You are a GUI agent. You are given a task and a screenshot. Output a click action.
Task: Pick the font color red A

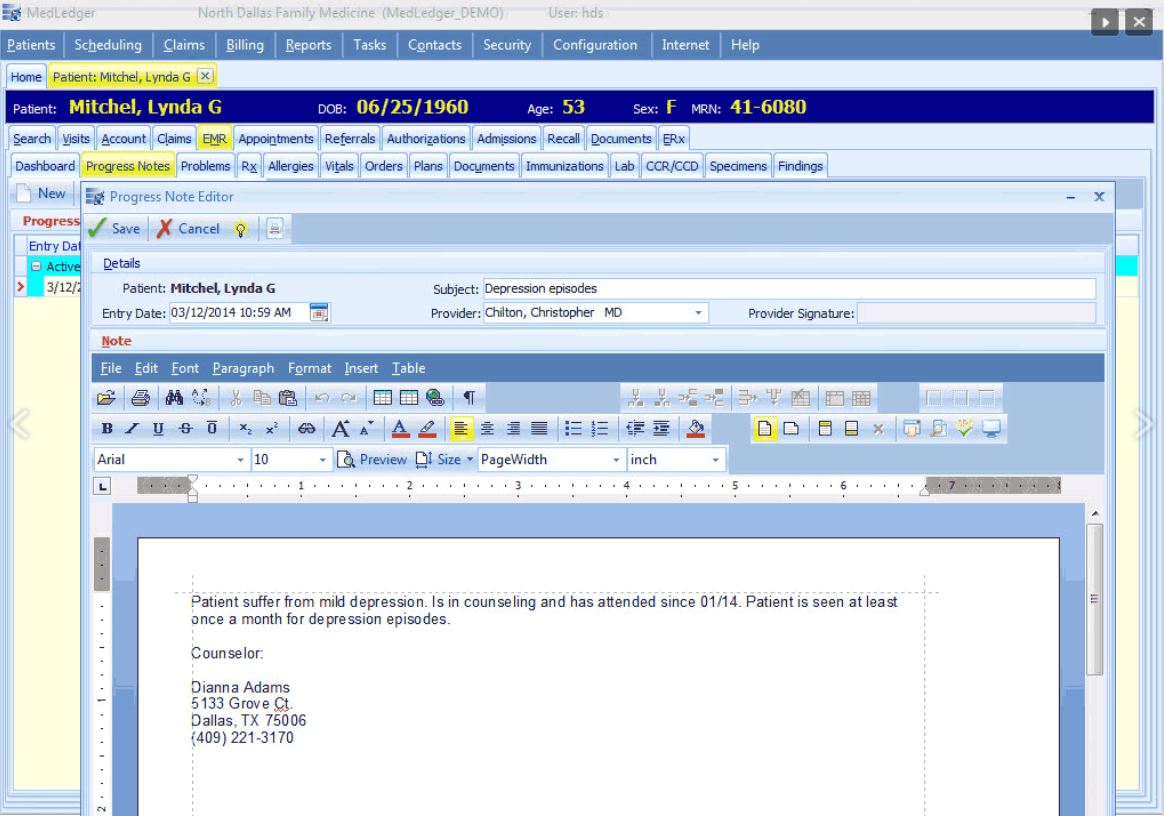[x=399, y=428]
